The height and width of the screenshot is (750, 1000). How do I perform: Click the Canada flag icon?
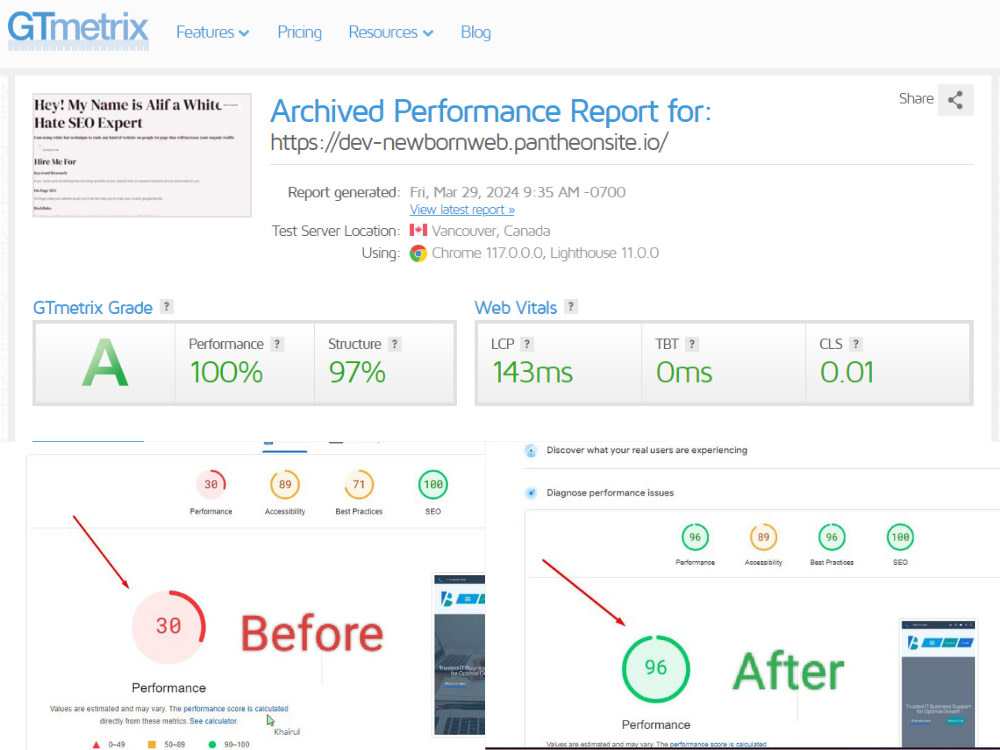pos(418,230)
